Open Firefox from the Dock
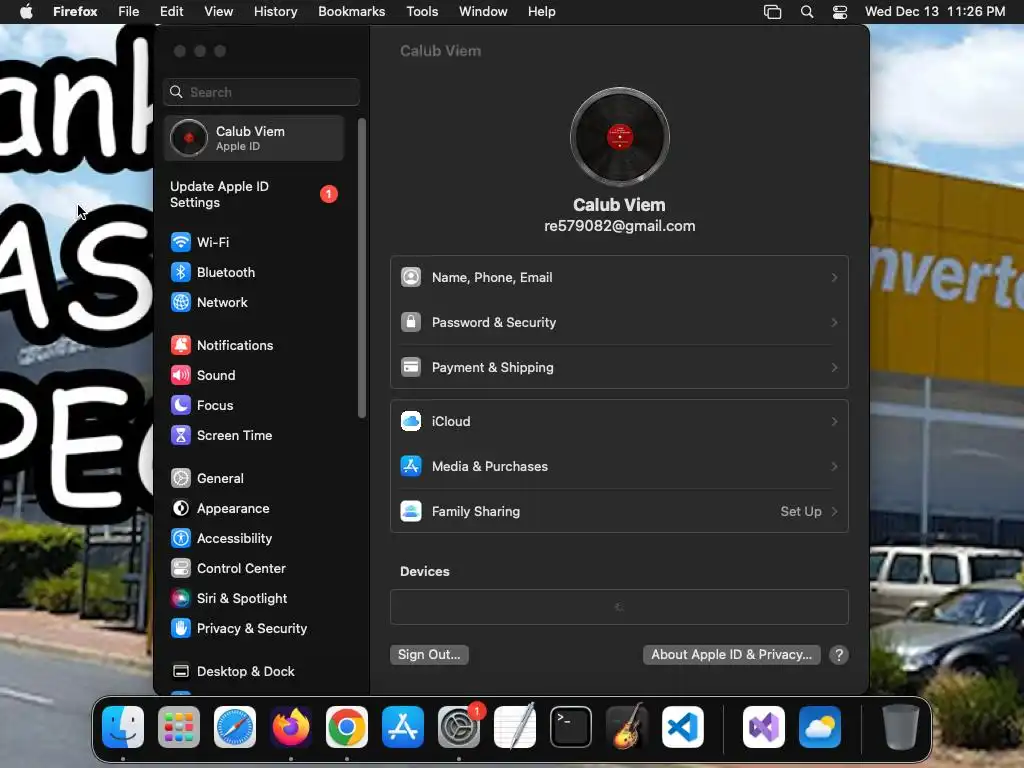 point(291,728)
